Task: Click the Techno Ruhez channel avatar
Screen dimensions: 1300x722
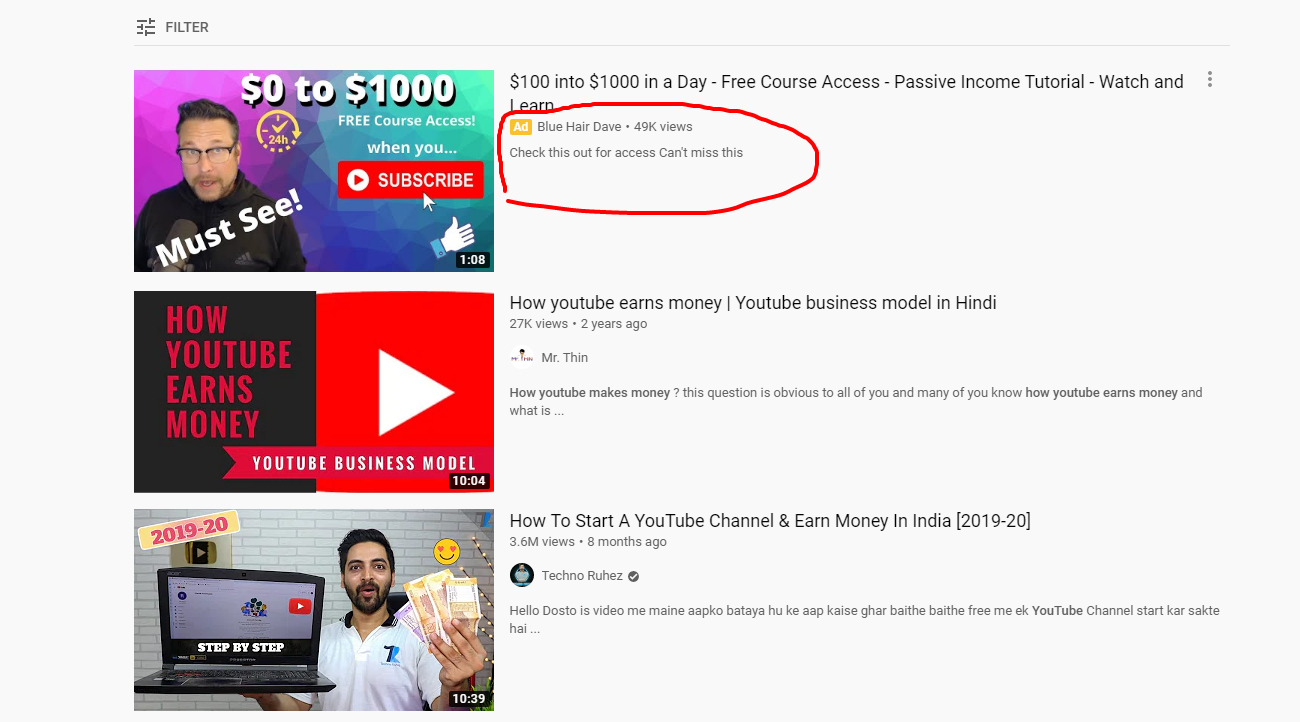Action: [x=522, y=575]
